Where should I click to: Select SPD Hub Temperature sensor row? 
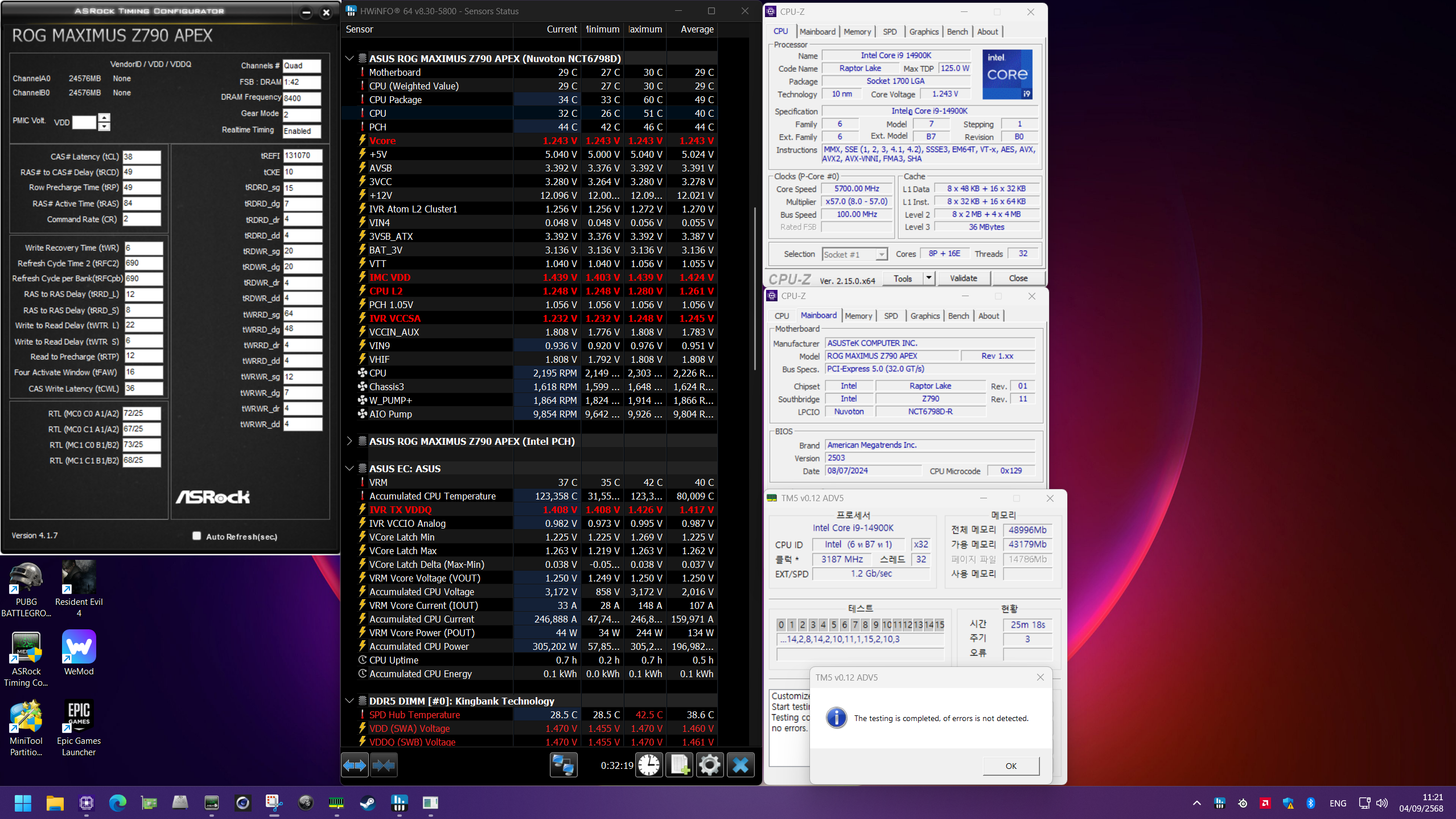(529, 715)
